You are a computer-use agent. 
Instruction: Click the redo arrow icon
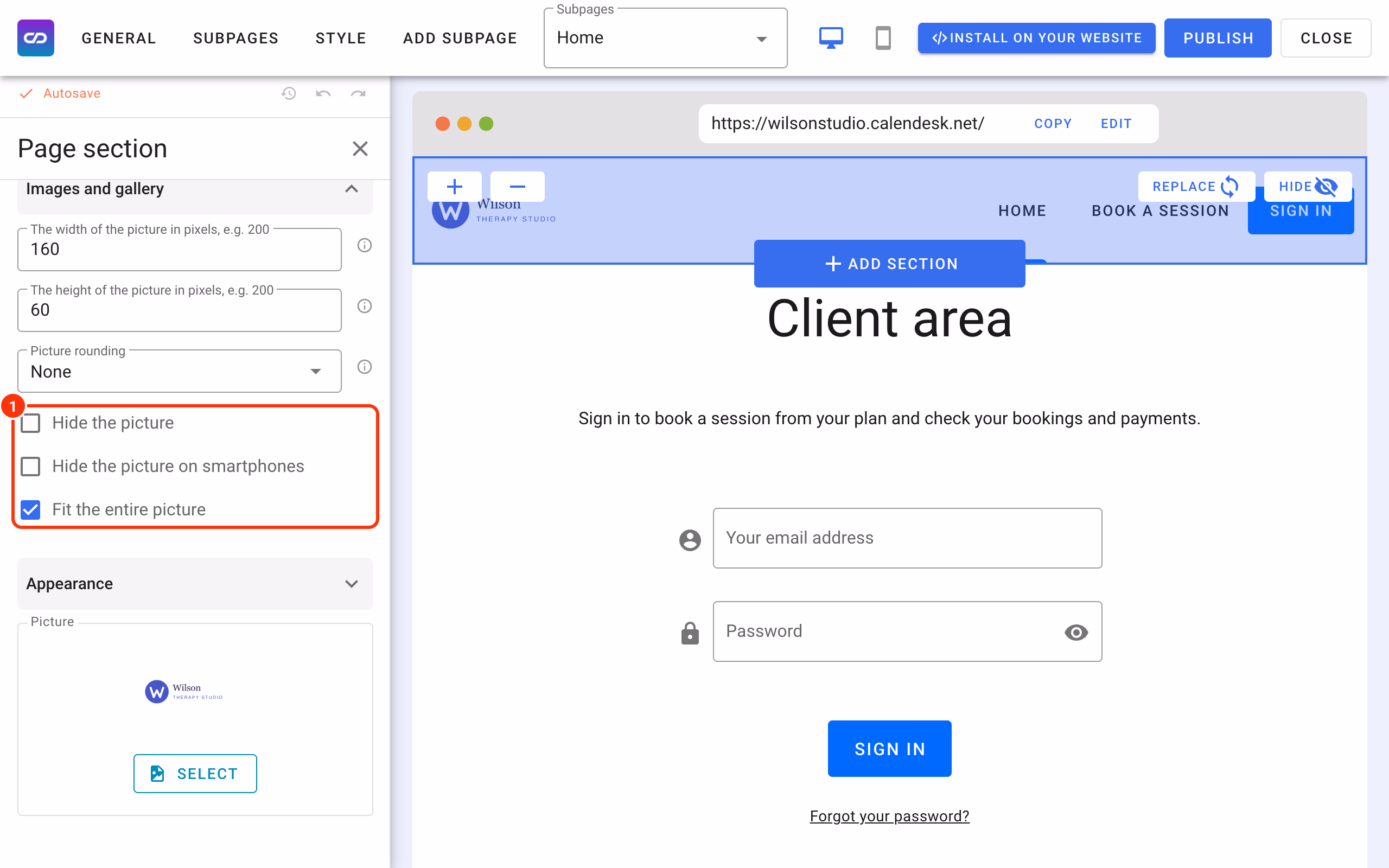point(358,93)
